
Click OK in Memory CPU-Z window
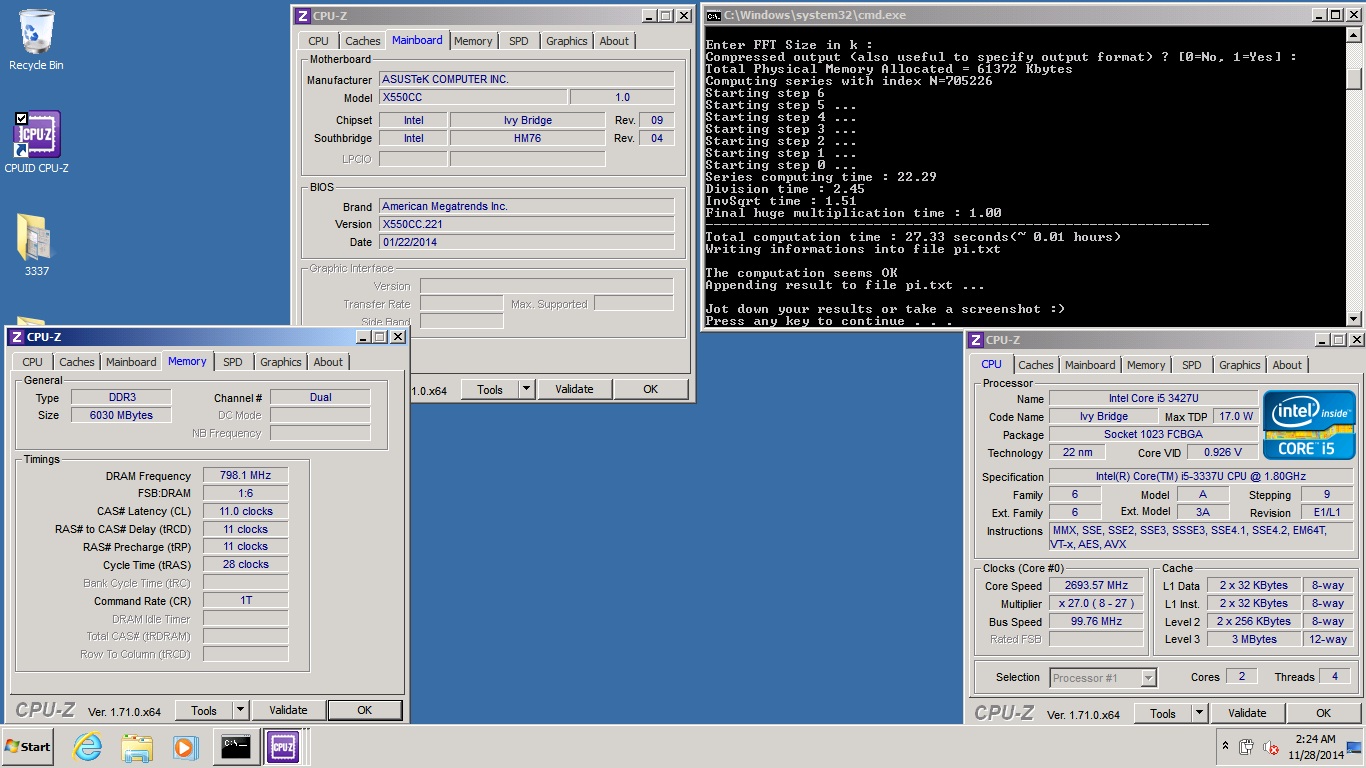[364, 710]
